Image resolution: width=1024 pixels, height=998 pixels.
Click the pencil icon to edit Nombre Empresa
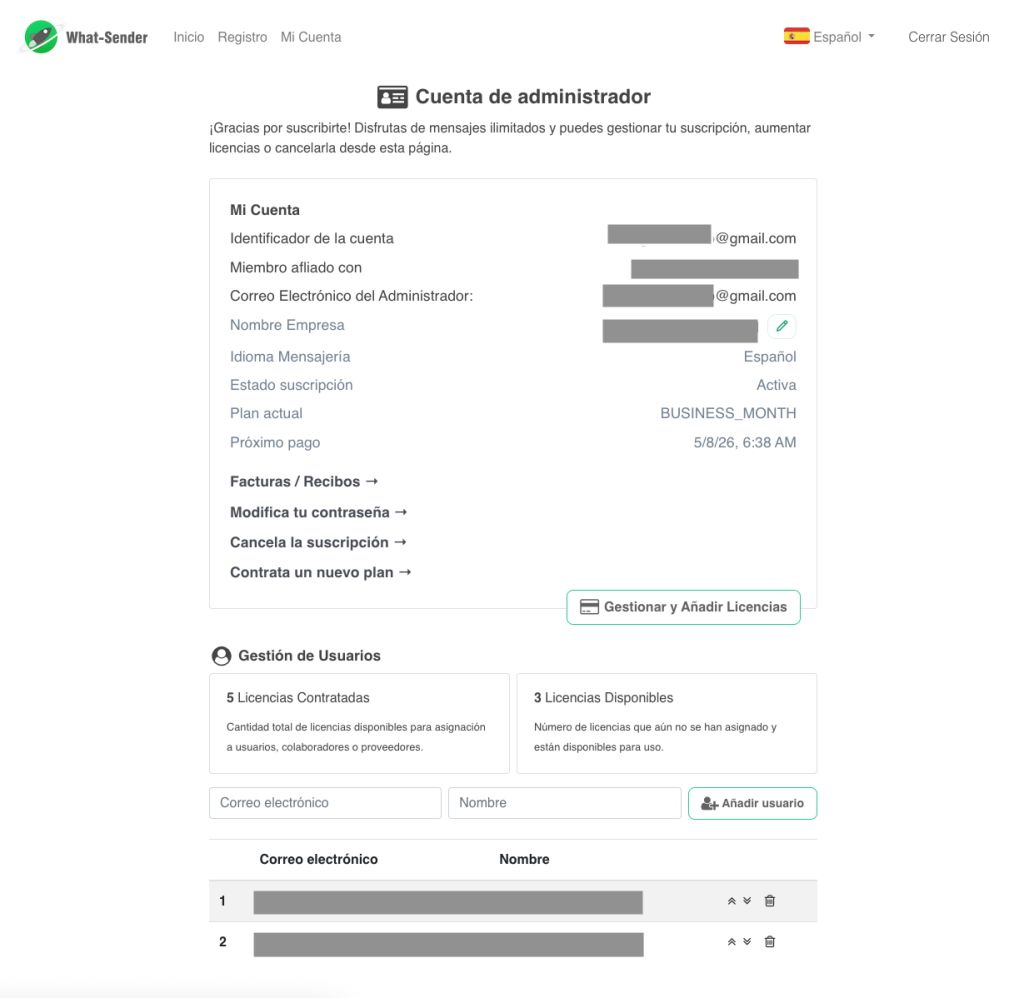coord(782,326)
